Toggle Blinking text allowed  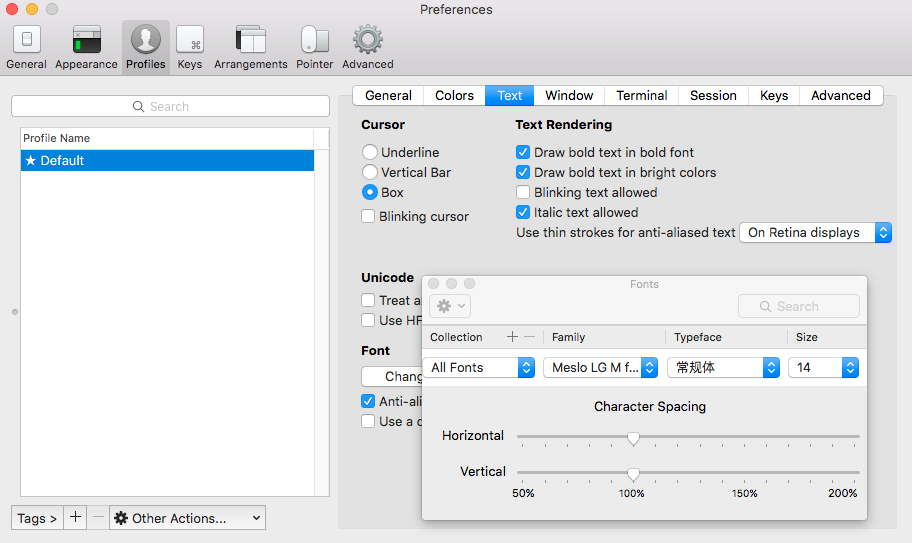523,192
